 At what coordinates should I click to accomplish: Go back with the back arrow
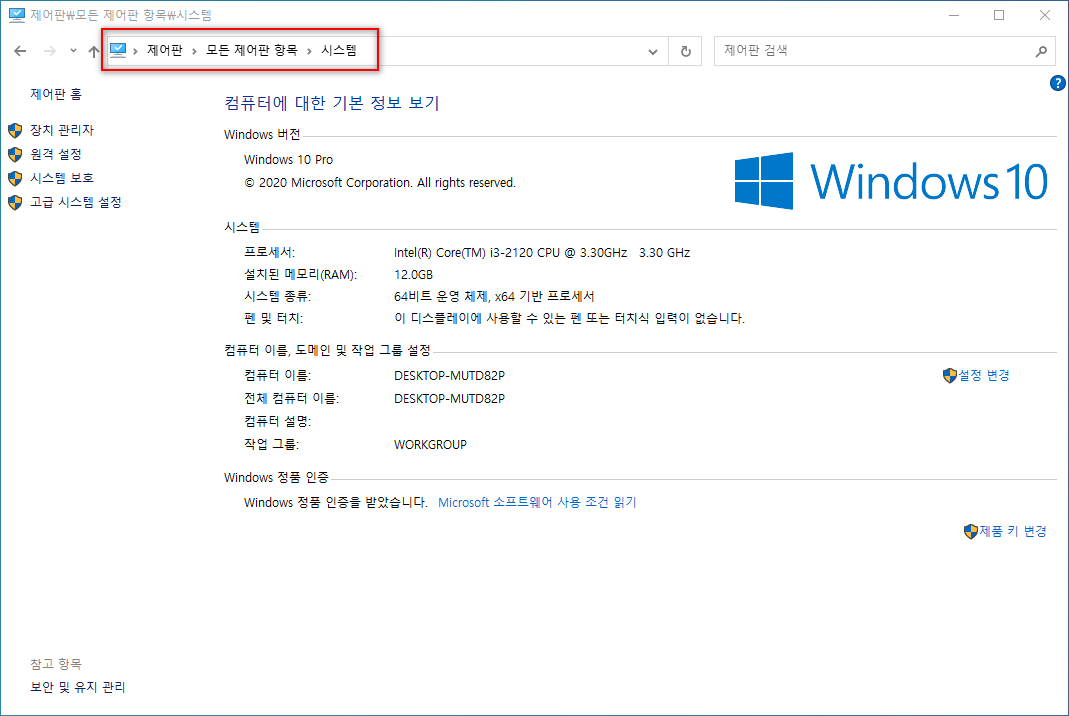tap(20, 51)
